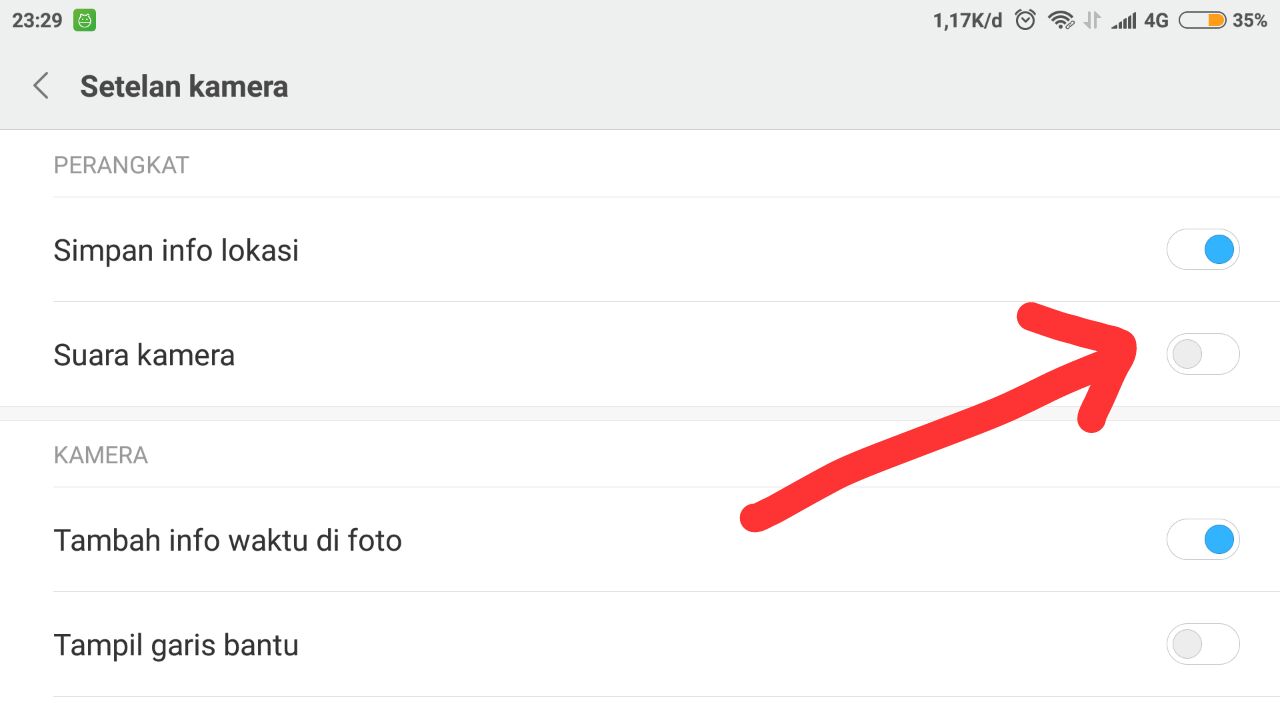
Task: Tap the KAMERA section header
Action: click(x=100, y=455)
